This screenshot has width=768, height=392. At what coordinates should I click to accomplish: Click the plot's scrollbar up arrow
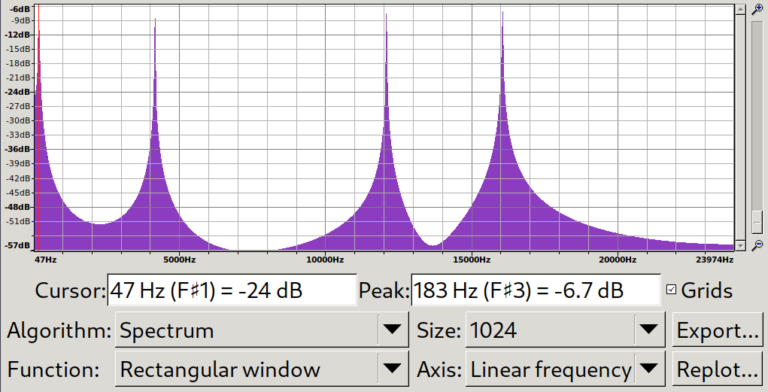(x=740, y=10)
